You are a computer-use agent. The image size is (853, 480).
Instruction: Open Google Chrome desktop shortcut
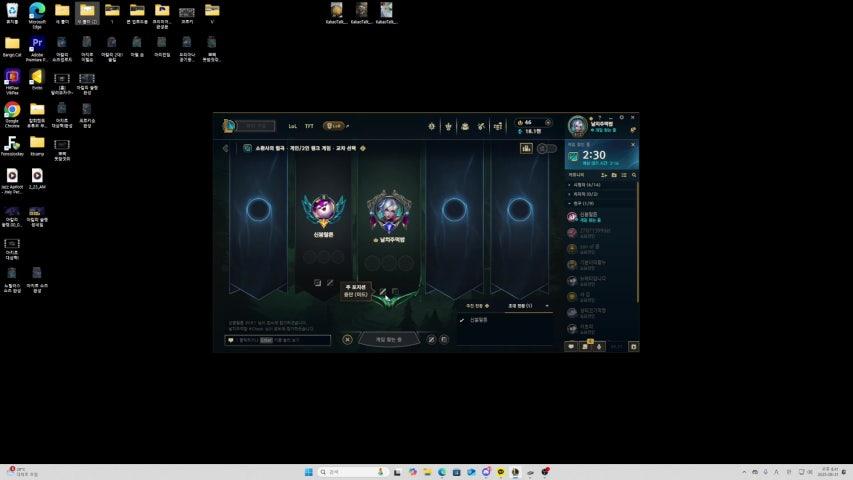pos(12,114)
